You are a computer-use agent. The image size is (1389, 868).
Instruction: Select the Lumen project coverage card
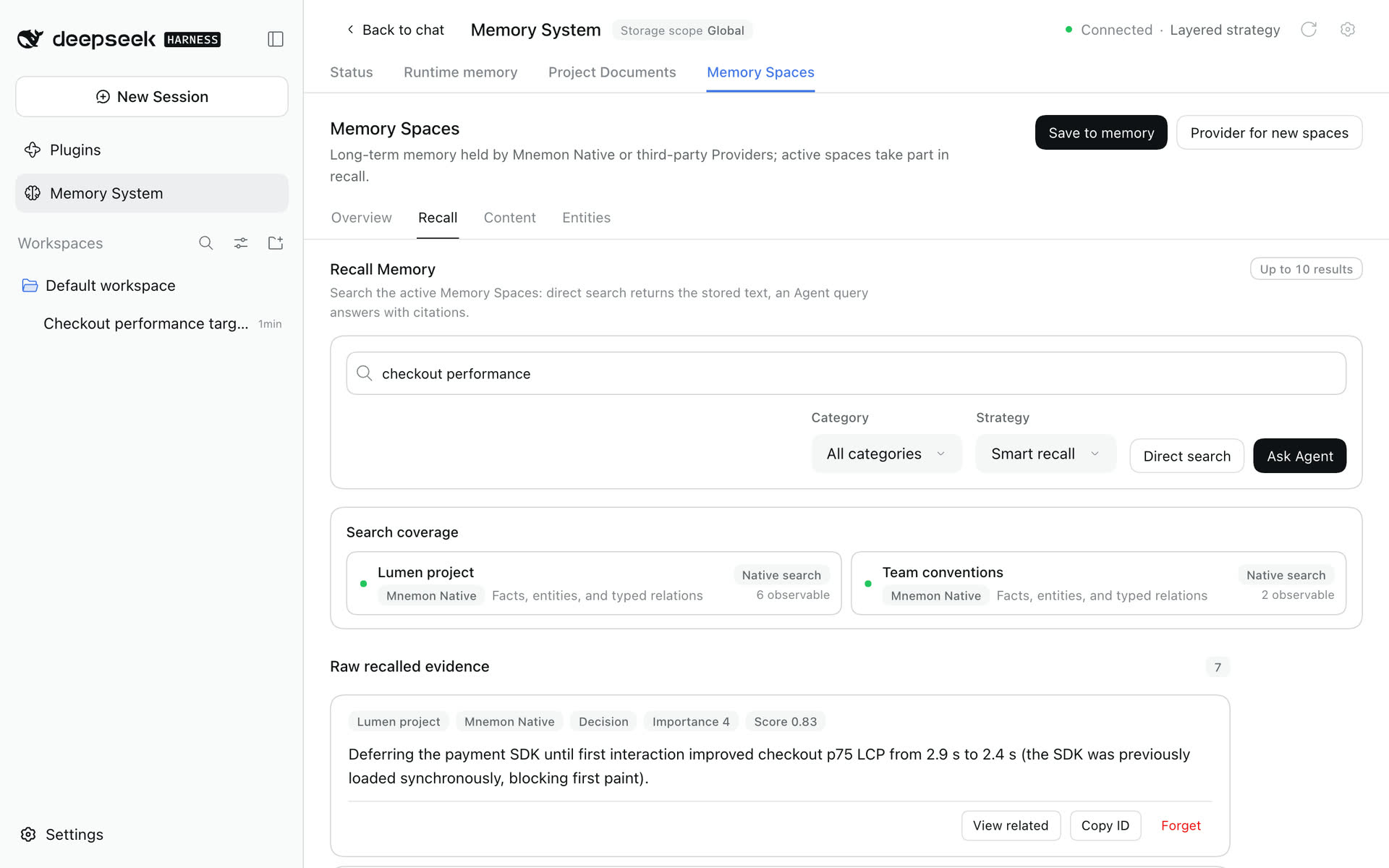[594, 583]
